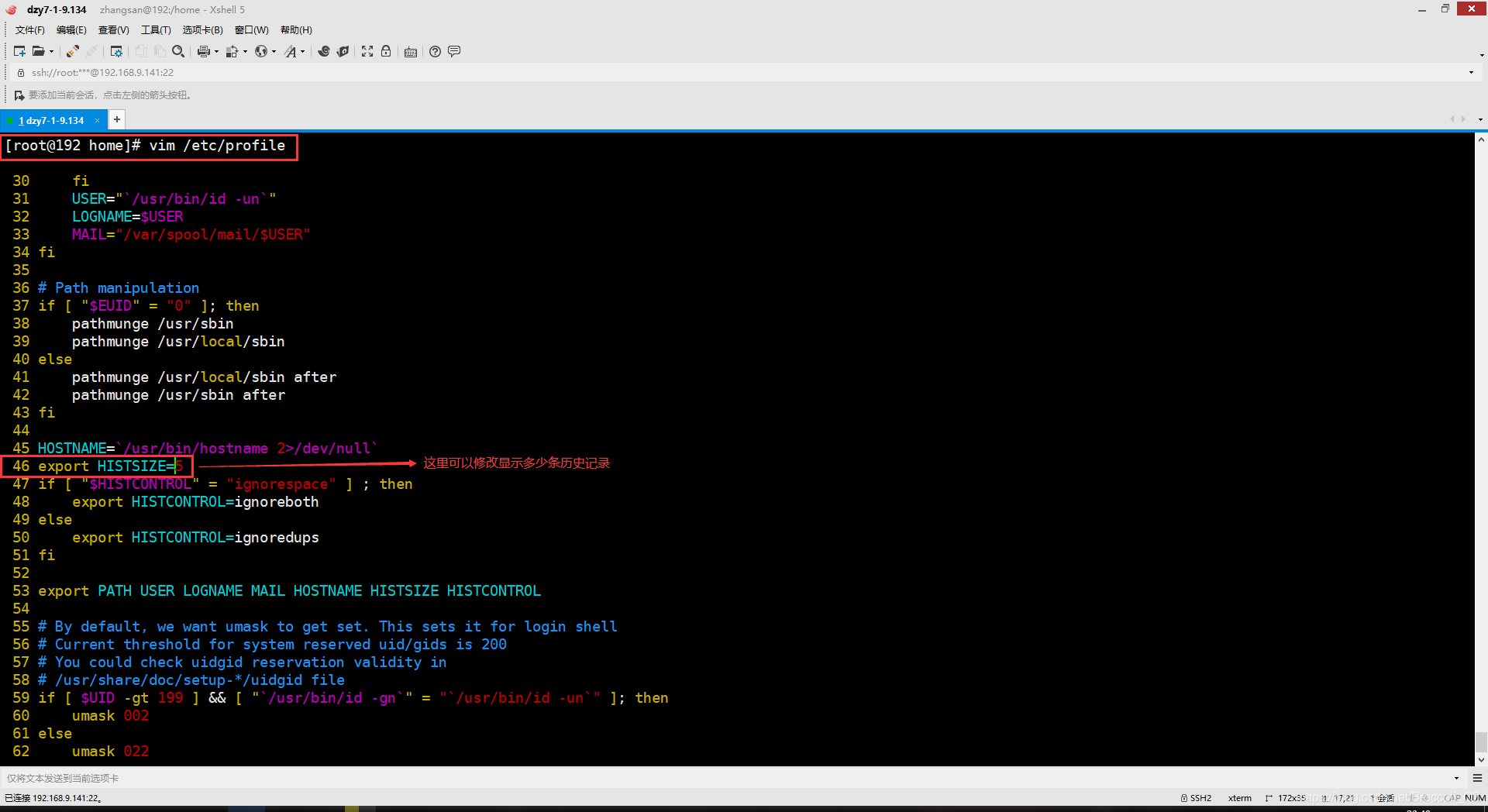Close the dzy7-1-9.134 tab

click(x=97, y=120)
